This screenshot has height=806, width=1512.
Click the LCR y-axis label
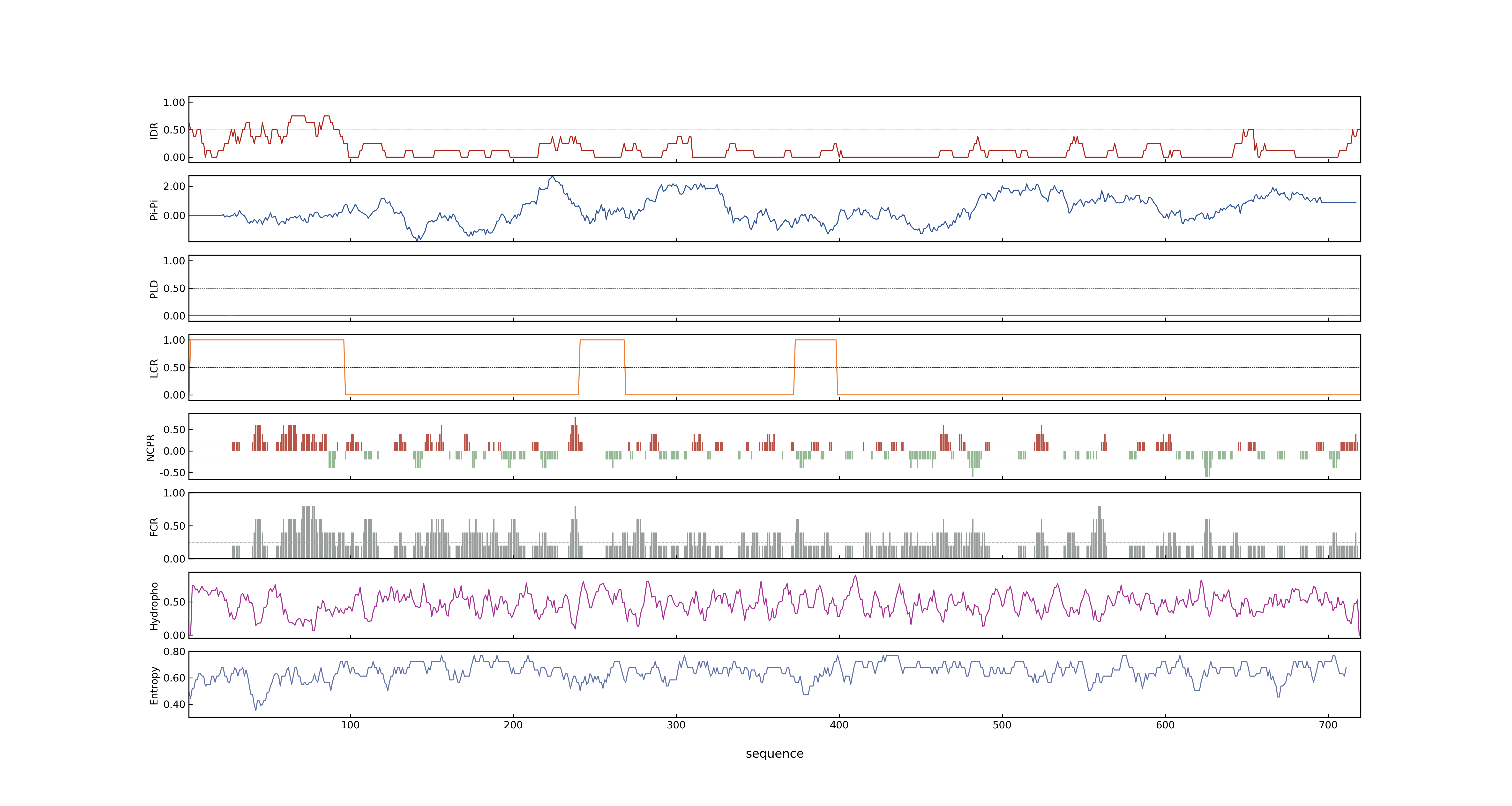click(x=154, y=368)
